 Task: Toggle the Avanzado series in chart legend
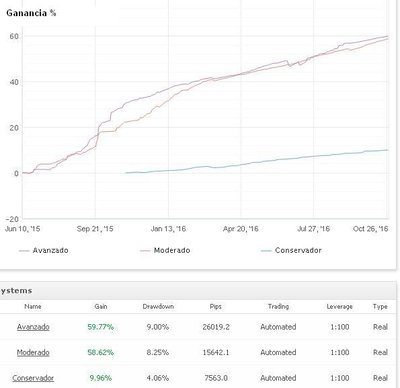pos(44,250)
